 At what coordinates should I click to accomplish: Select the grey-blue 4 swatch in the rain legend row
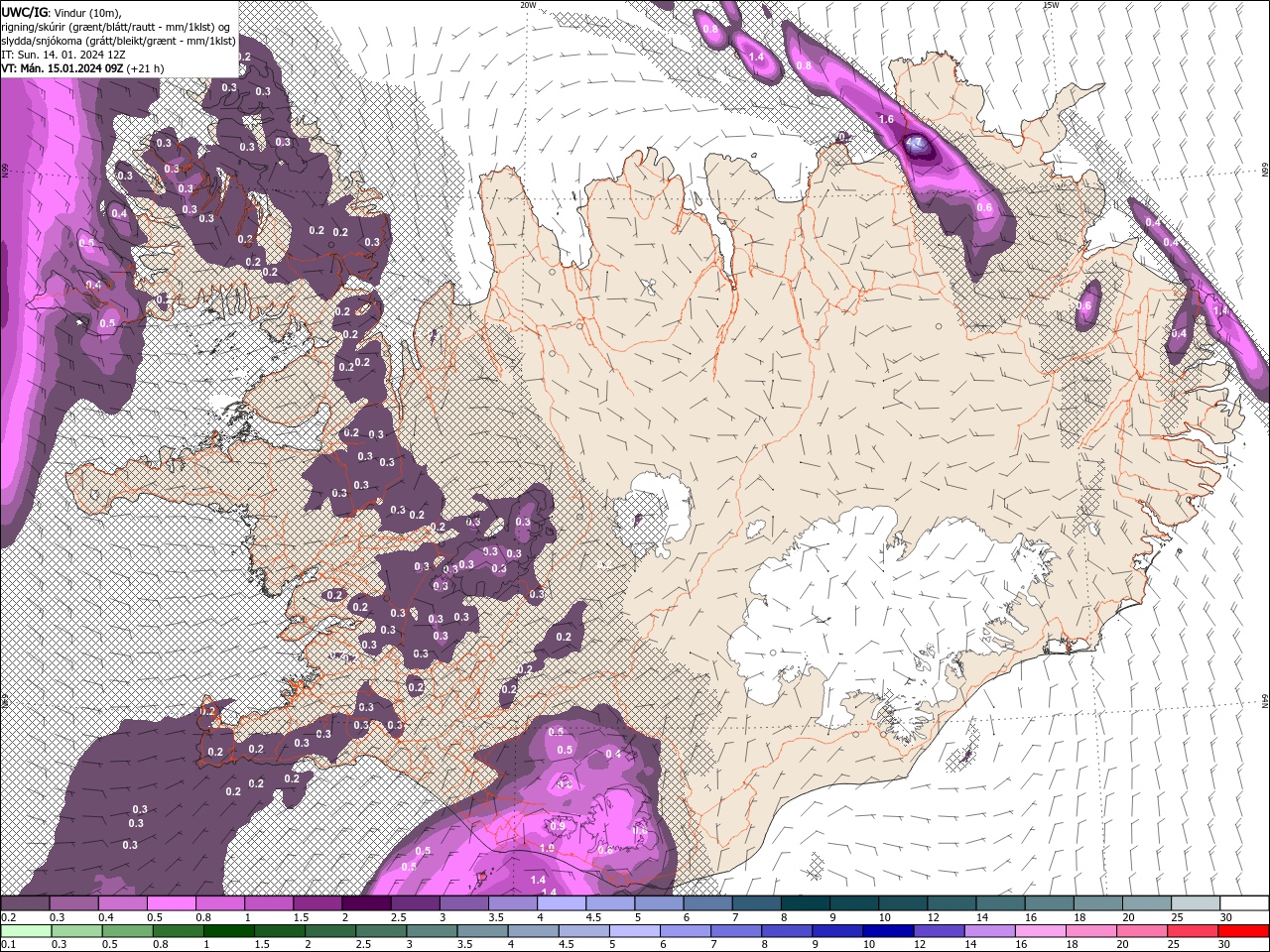(534, 931)
